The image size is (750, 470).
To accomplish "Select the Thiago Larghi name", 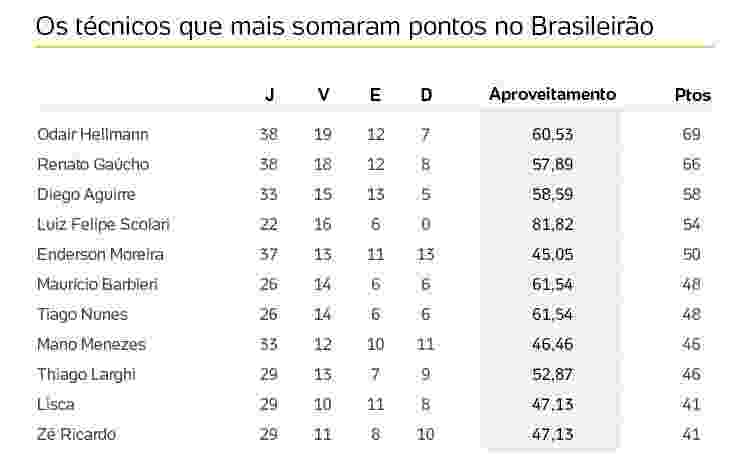I will click(x=87, y=374).
